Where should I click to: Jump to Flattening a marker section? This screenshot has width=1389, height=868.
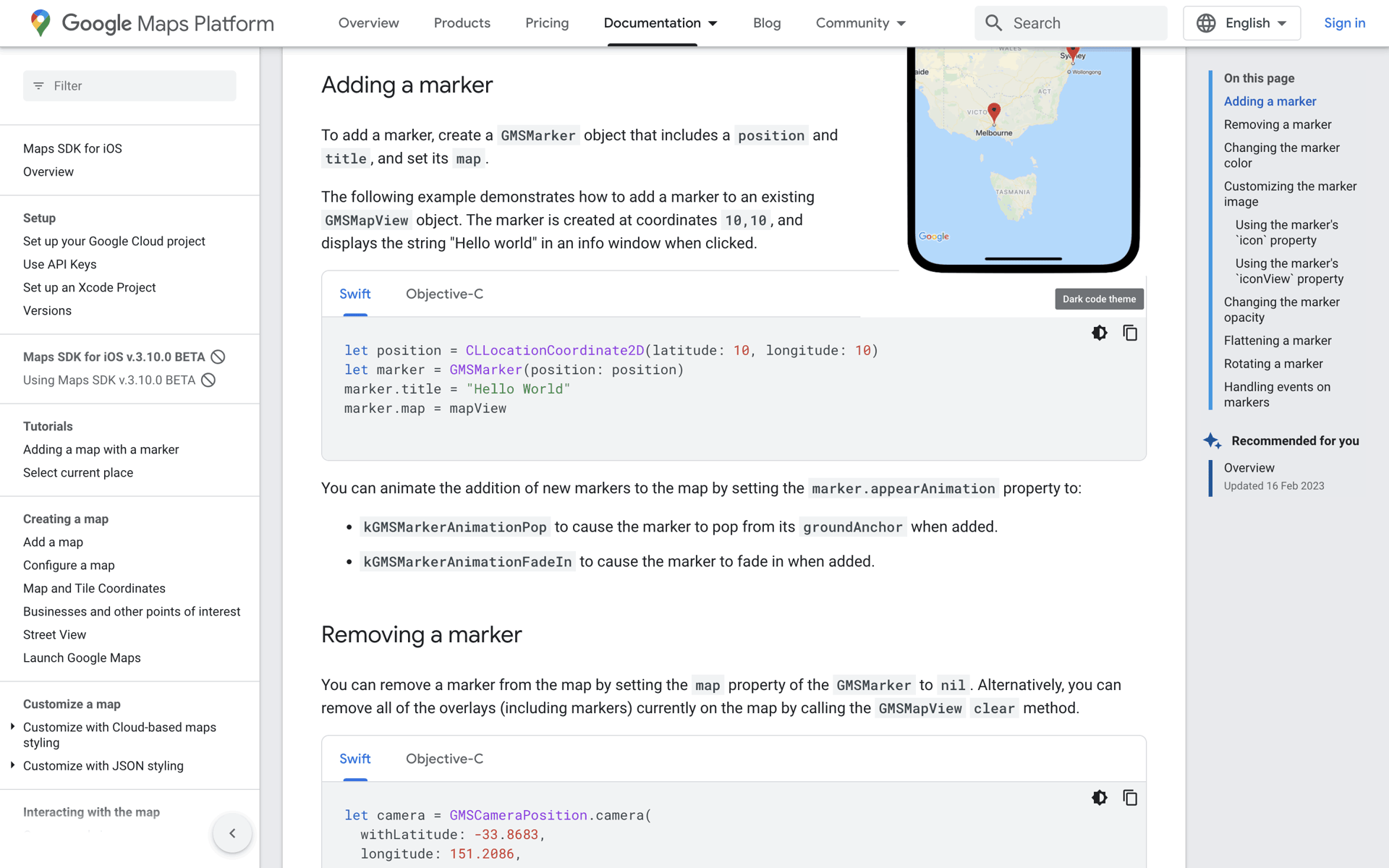point(1278,340)
